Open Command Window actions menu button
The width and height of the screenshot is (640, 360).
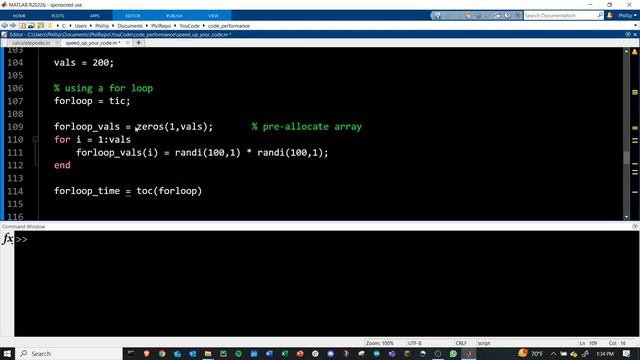(635, 226)
